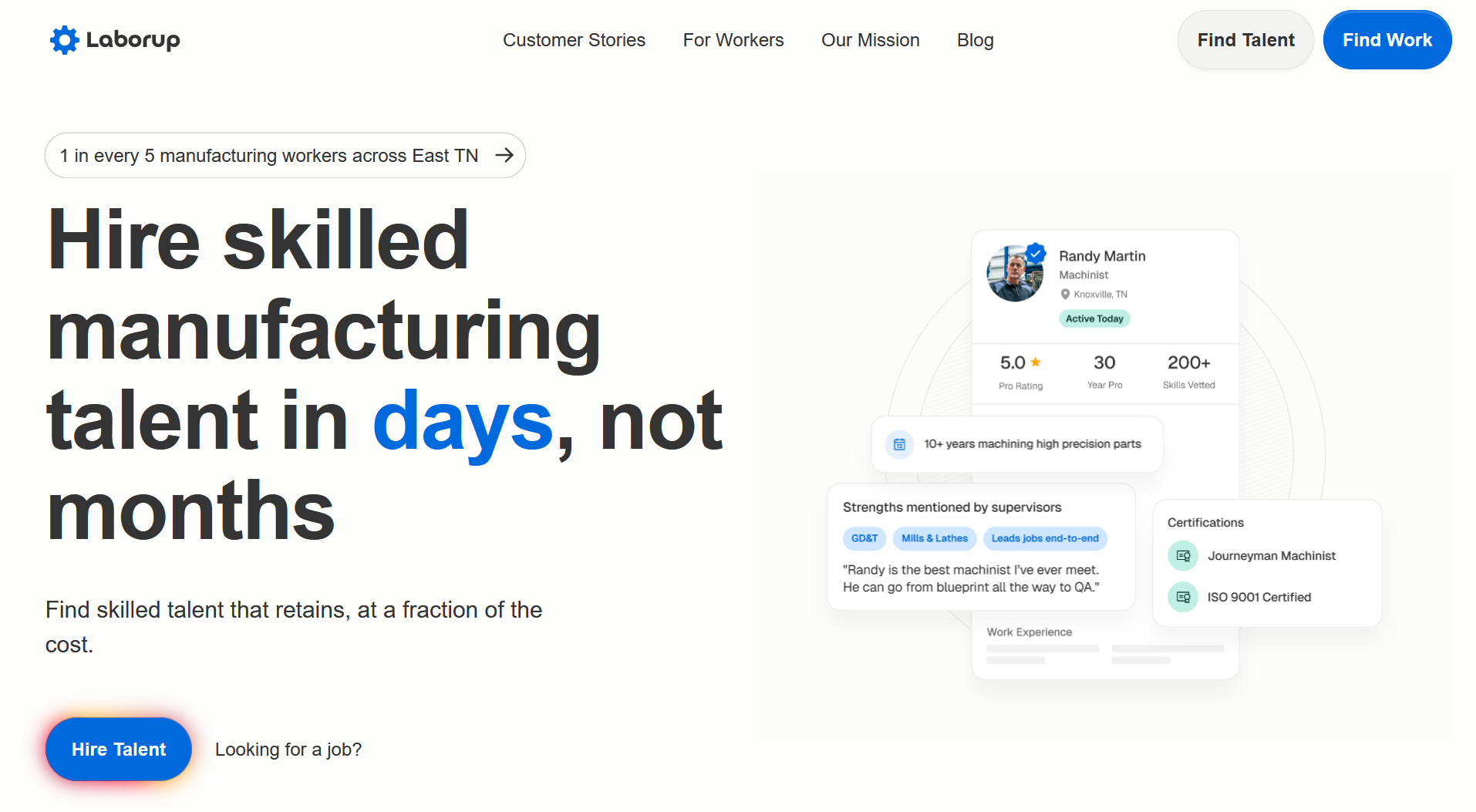Select the GD&T strength tag

(x=864, y=538)
